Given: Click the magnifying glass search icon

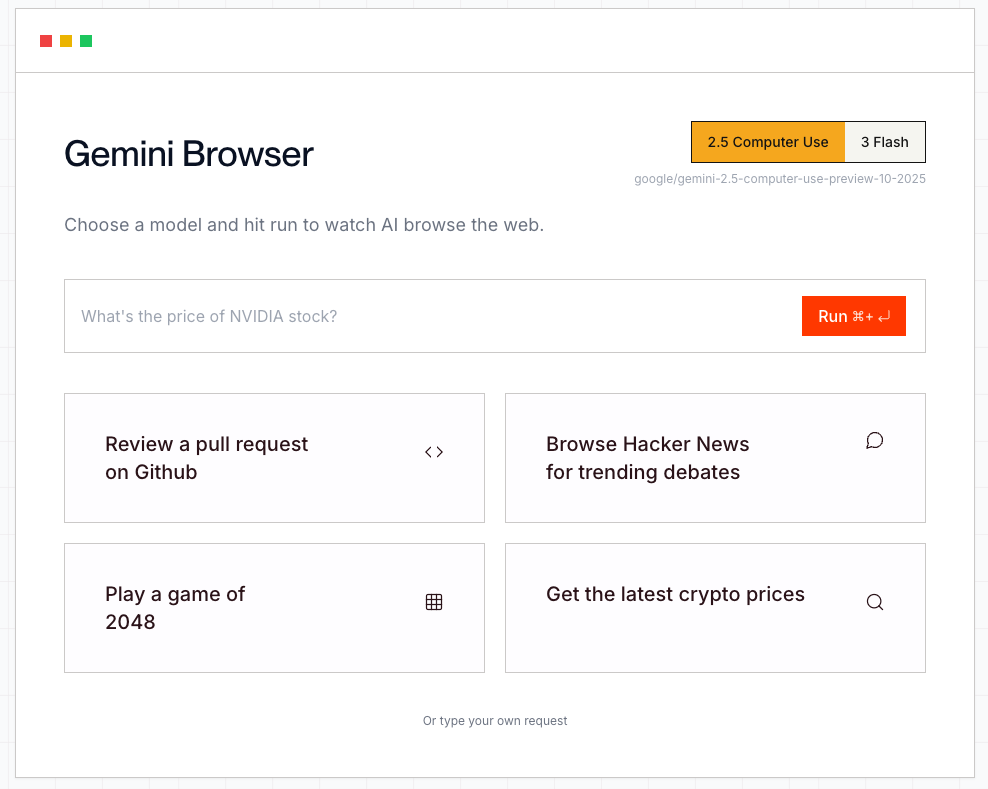Looking at the screenshot, I should (x=875, y=602).
